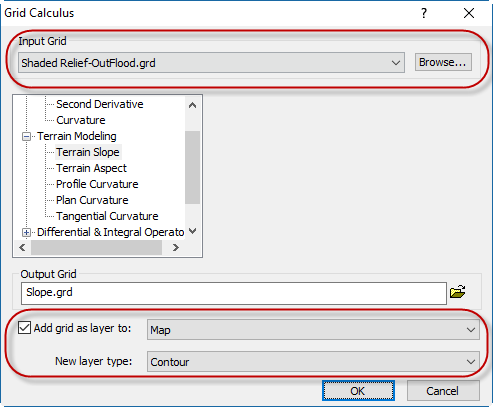Close the Grid Calculus dialog
Screen dimensions: 493x407
pos(469,13)
